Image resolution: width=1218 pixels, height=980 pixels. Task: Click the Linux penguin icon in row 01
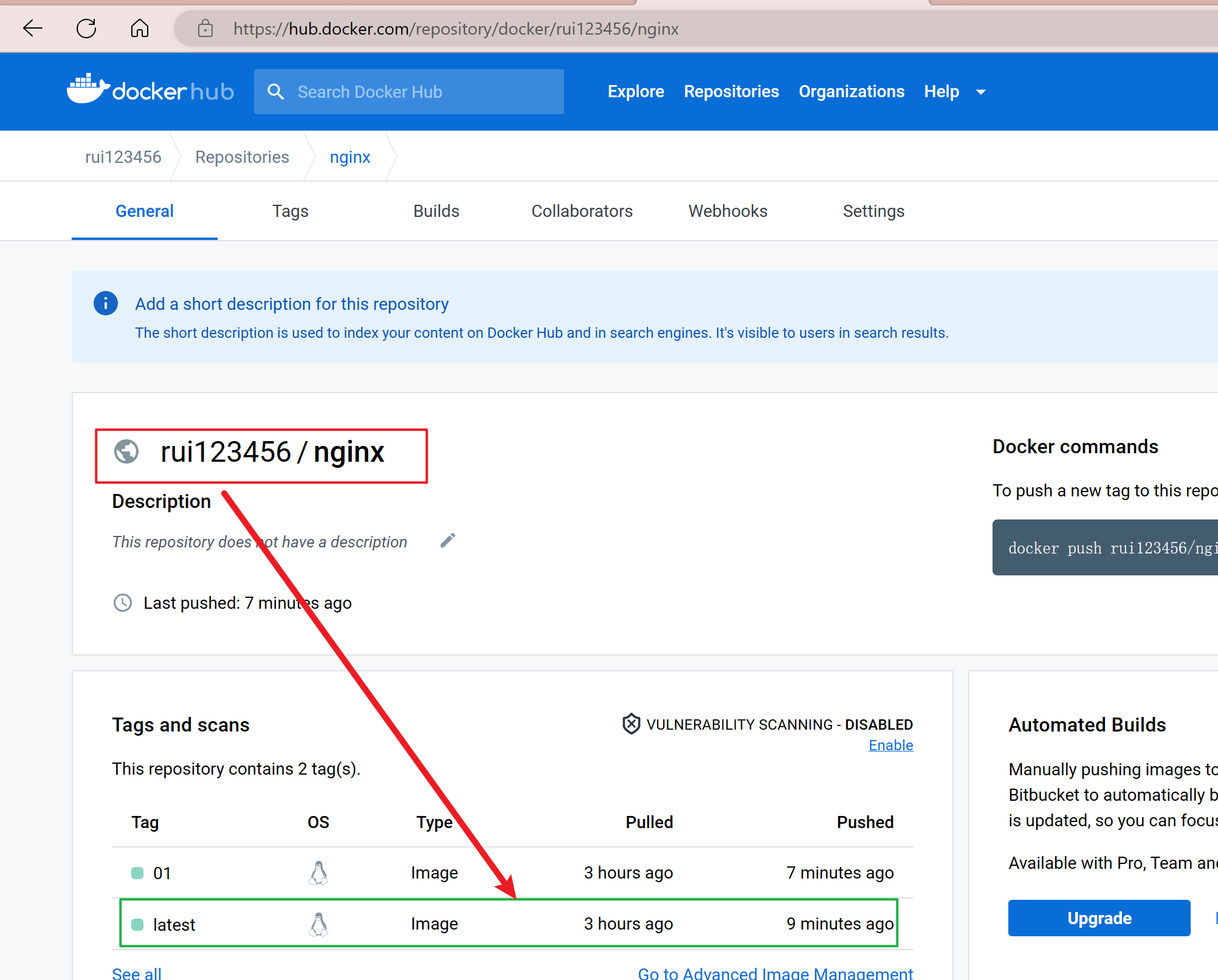coord(318,873)
